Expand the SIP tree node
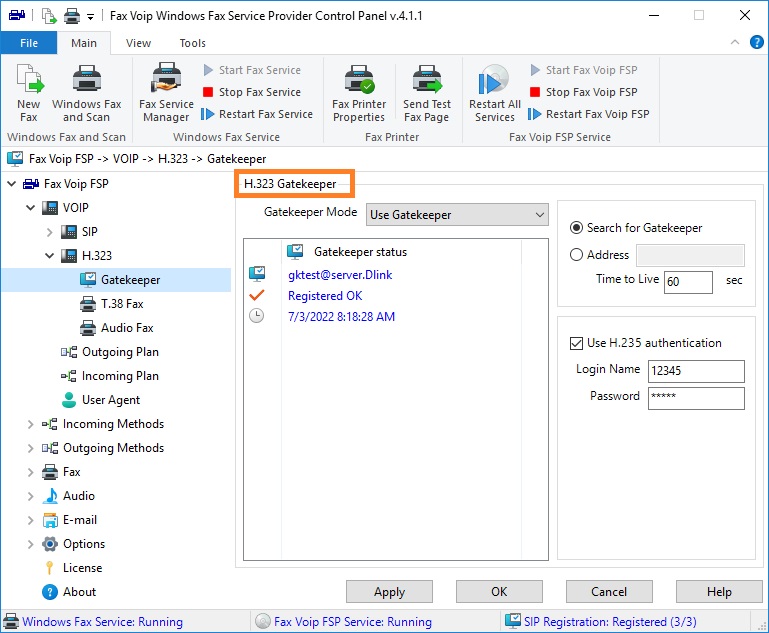The width and height of the screenshot is (769, 633). (x=49, y=232)
